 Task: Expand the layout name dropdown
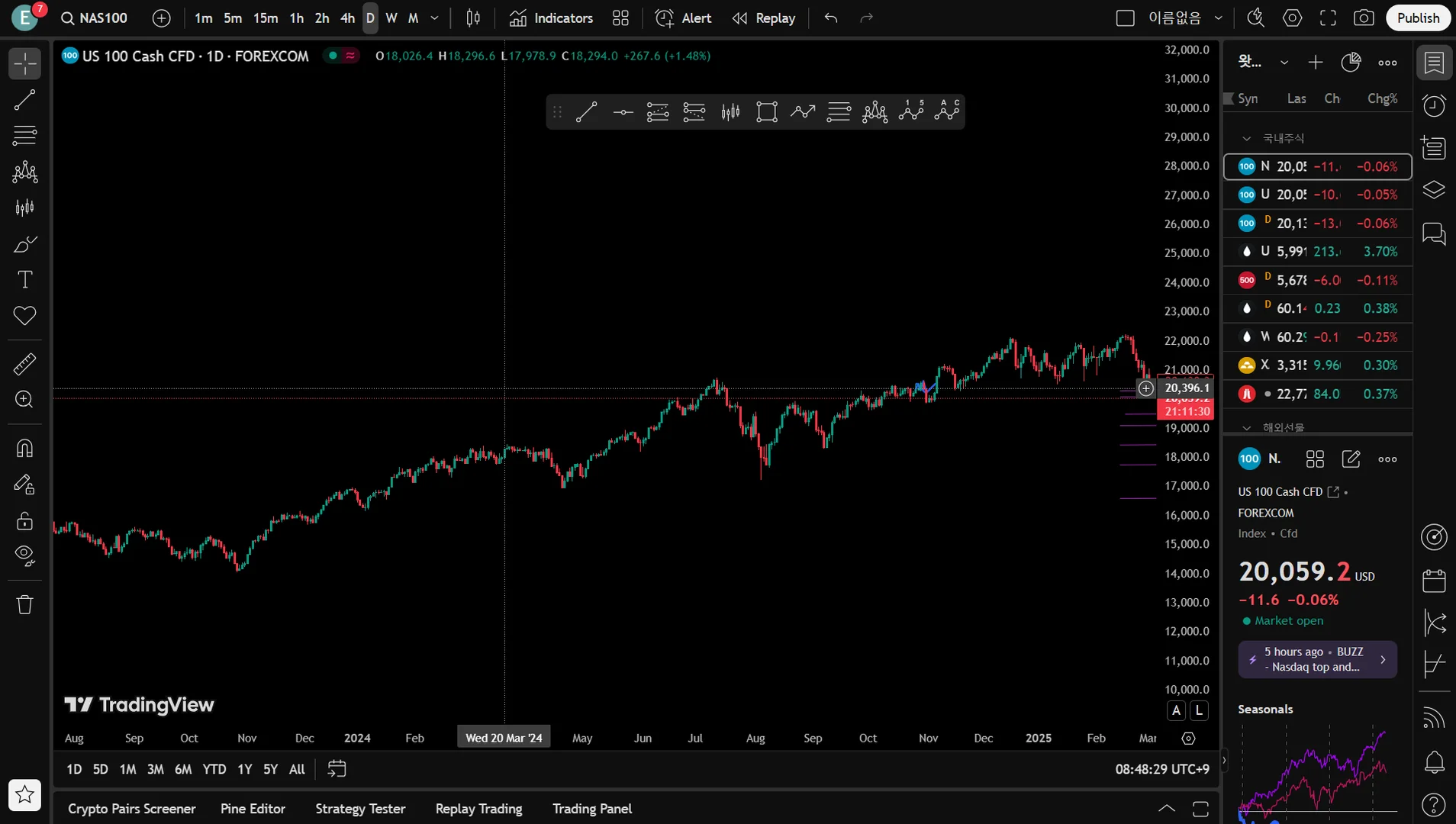coord(1219,18)
